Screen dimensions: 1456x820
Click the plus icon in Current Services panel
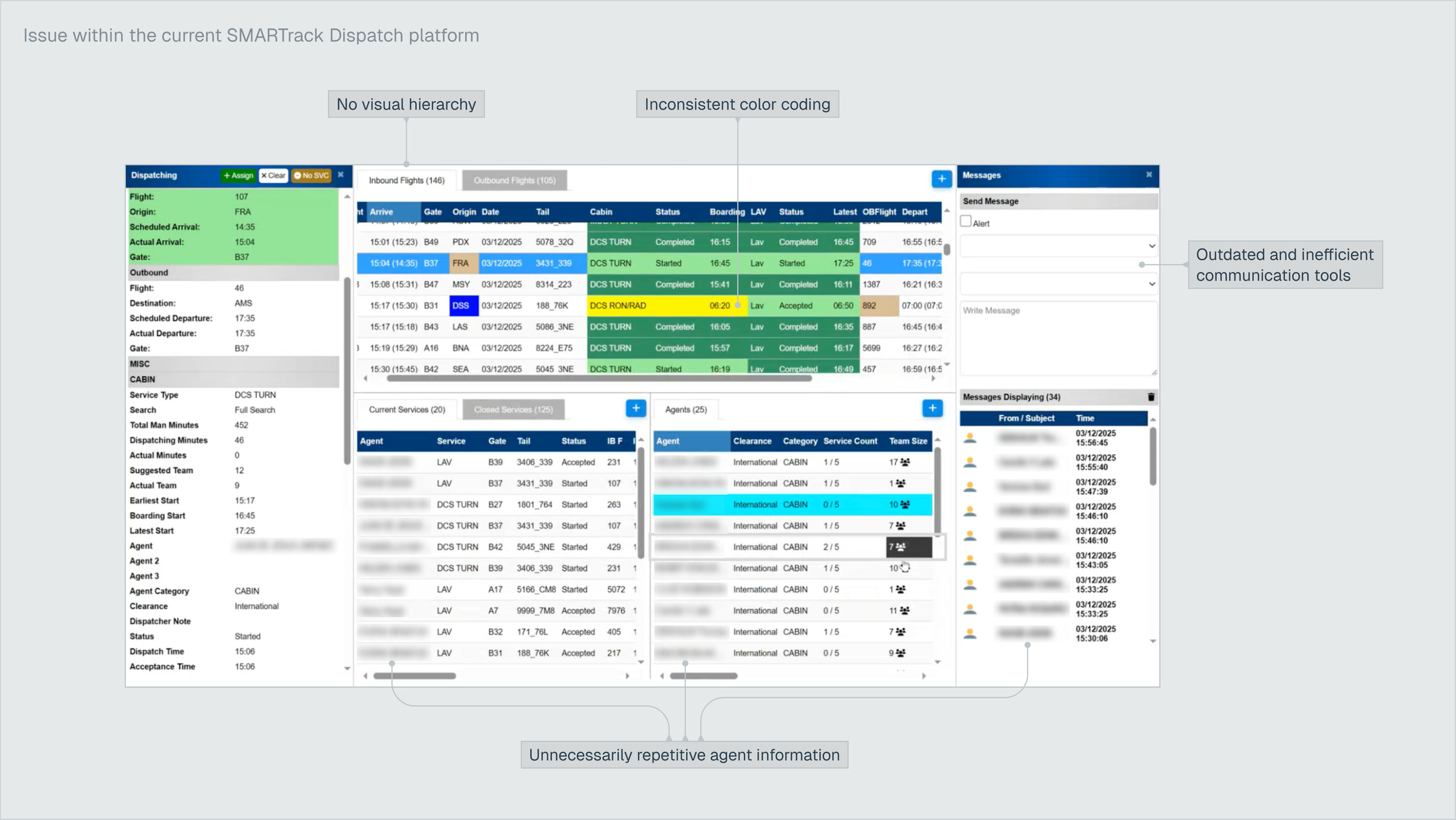point(636,408)
